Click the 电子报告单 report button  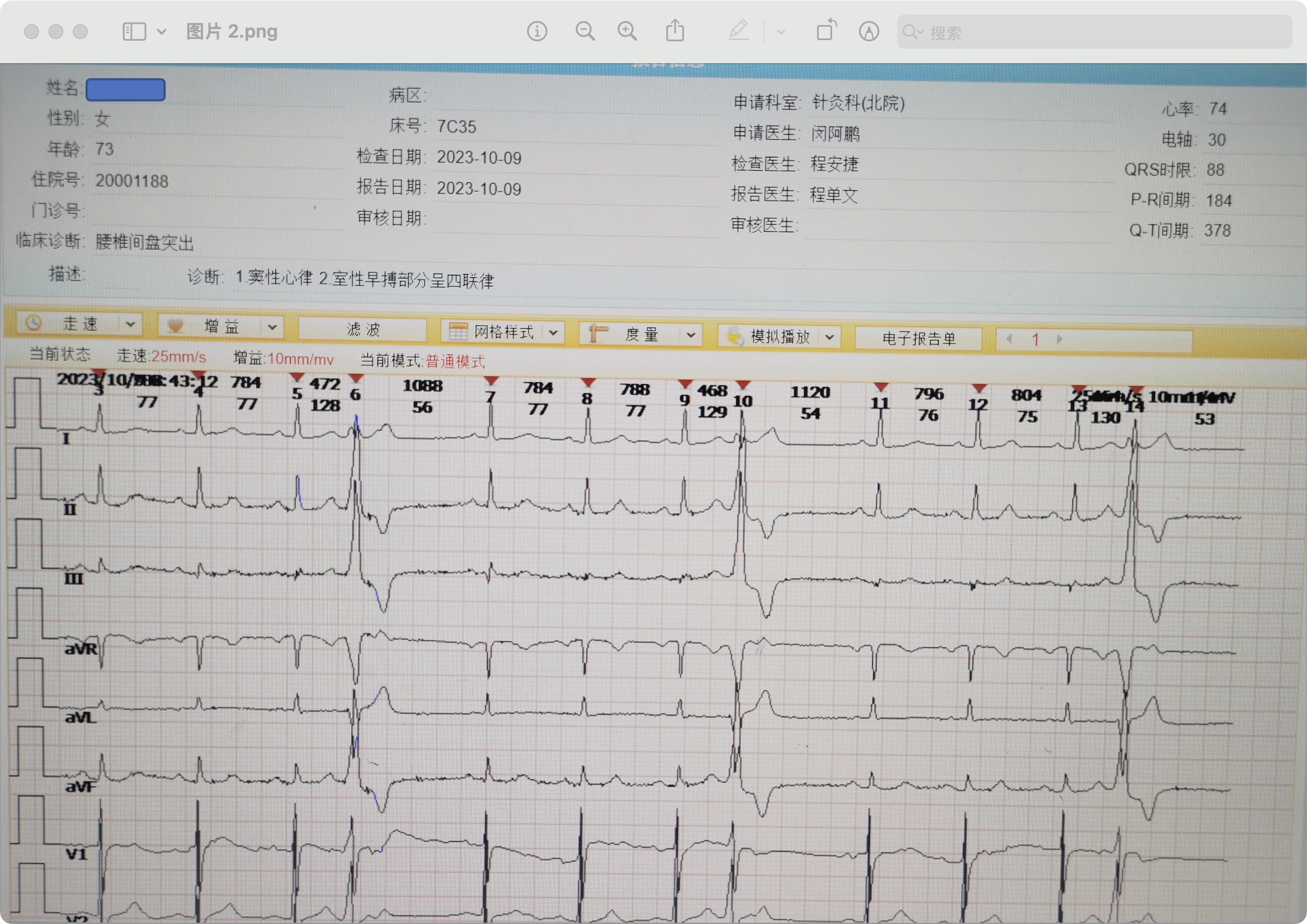919,338
